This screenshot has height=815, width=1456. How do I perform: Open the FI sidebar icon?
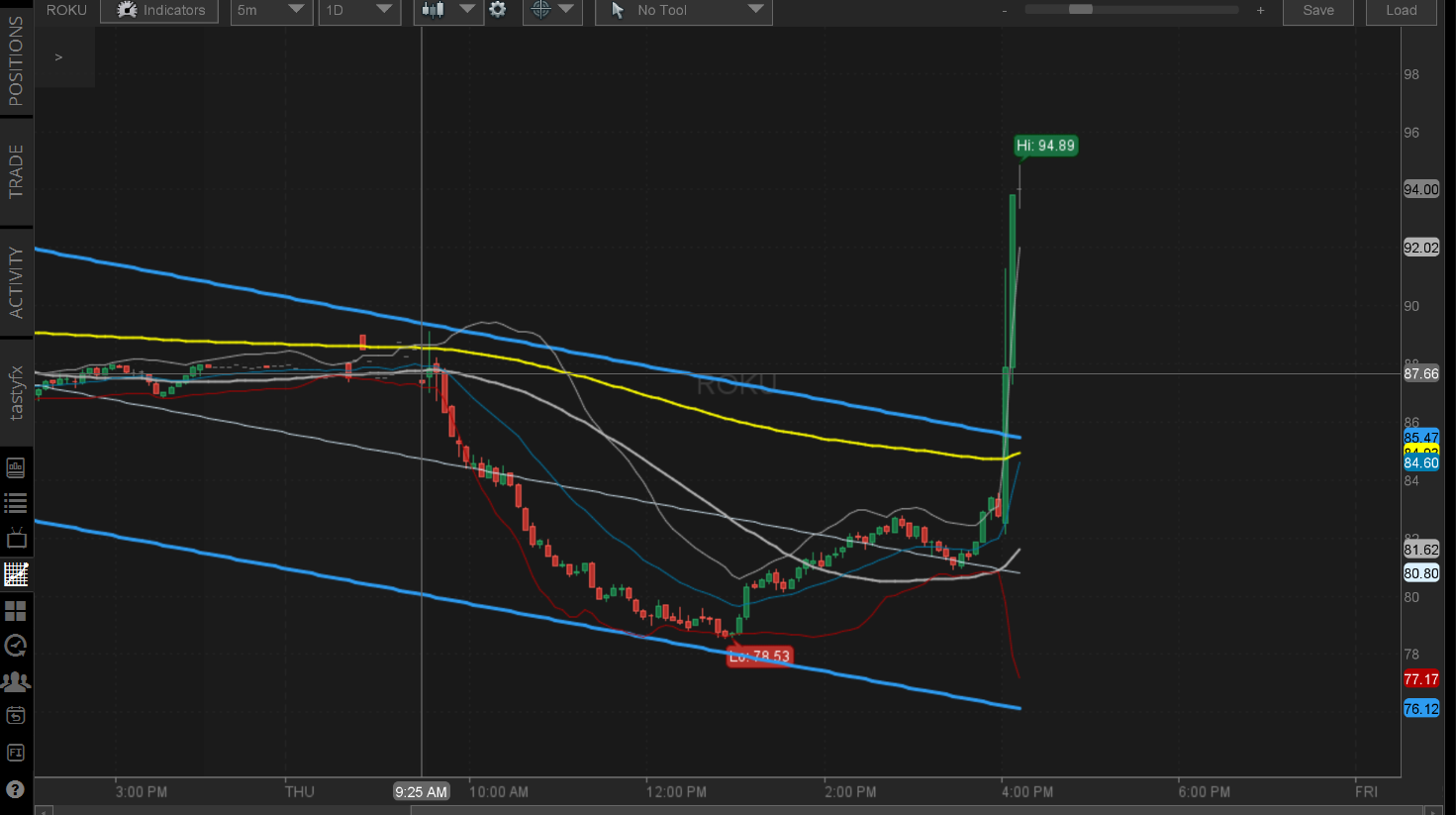[x=16, y=753]
